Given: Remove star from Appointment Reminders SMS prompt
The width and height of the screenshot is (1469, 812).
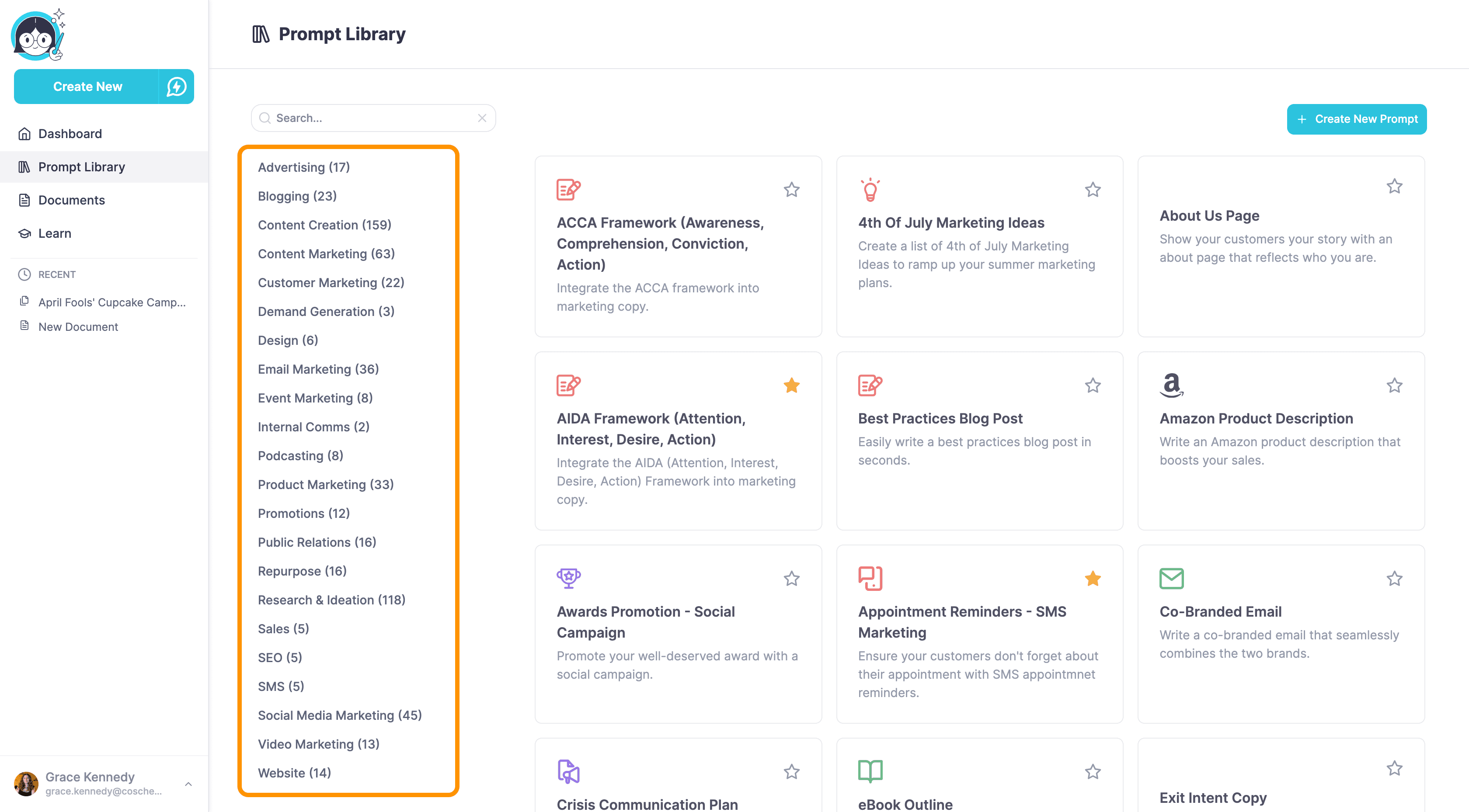Looking at the screenshot, I should 1093,579.
